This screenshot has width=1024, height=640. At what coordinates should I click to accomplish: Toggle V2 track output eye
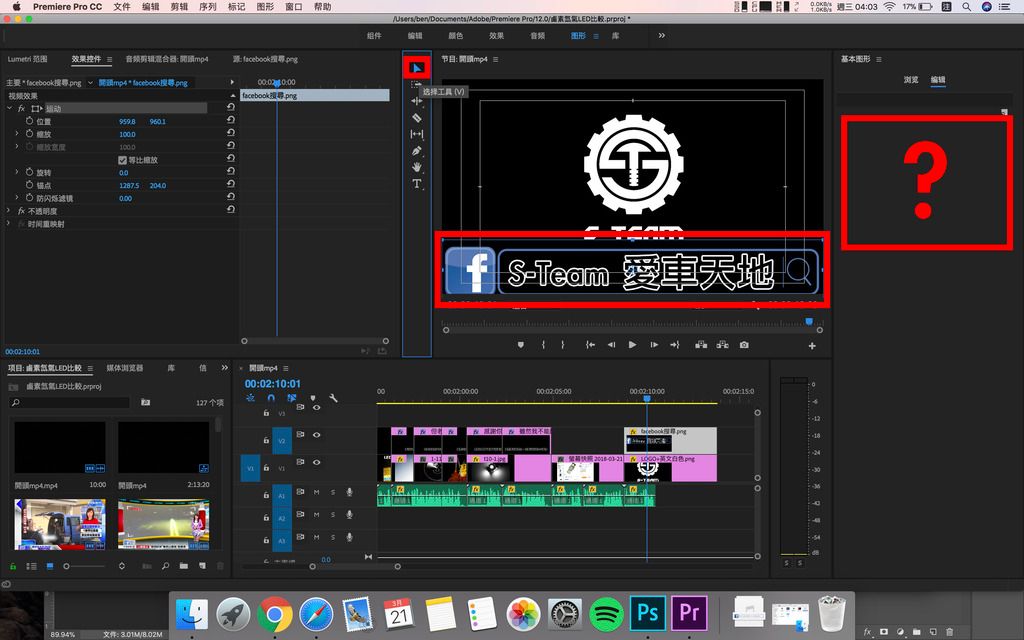317,435
